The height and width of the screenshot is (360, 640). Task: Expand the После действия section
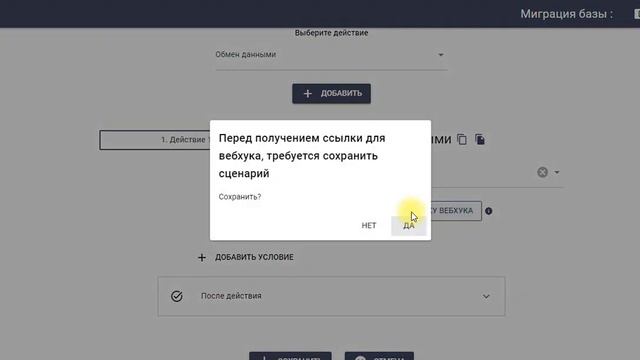(x=331, y=296)
